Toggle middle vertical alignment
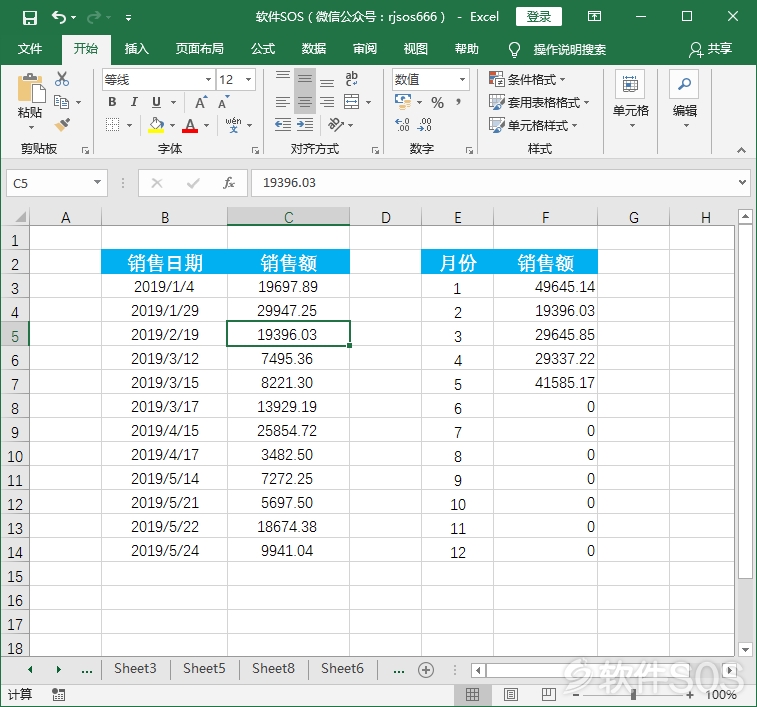Image resolution: width=757 pixels, height=707 pixels. point(305,79)
